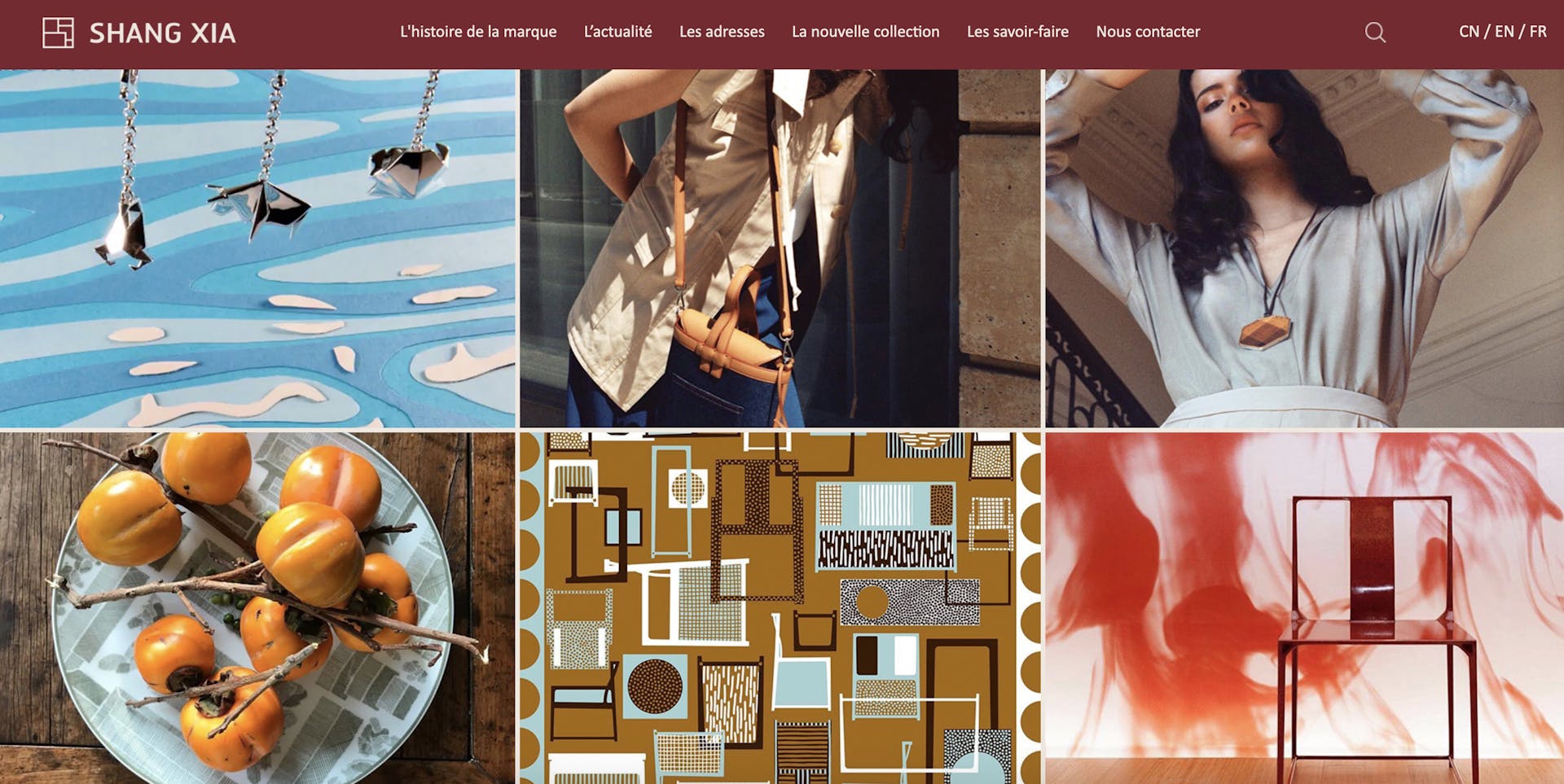This screenshot has width=1564, height=784.
Task: Click the Shang Xia square logo icon
Action: click(x=58, y=33)
